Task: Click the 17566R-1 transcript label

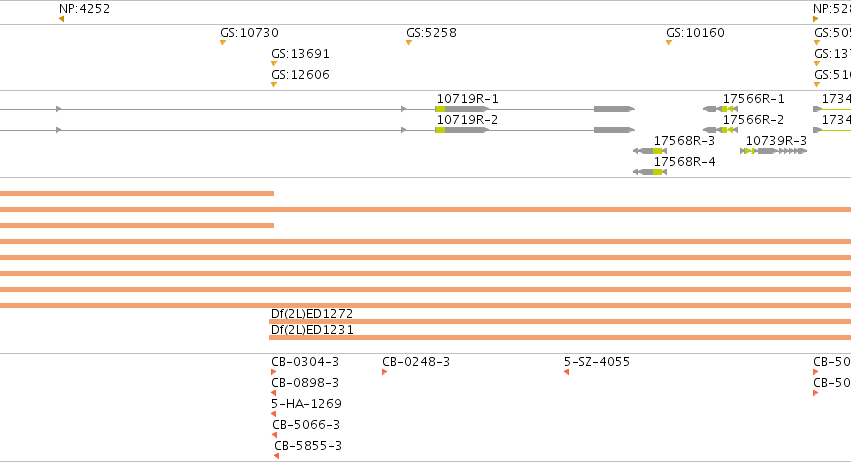Action: tap(753, 99)
